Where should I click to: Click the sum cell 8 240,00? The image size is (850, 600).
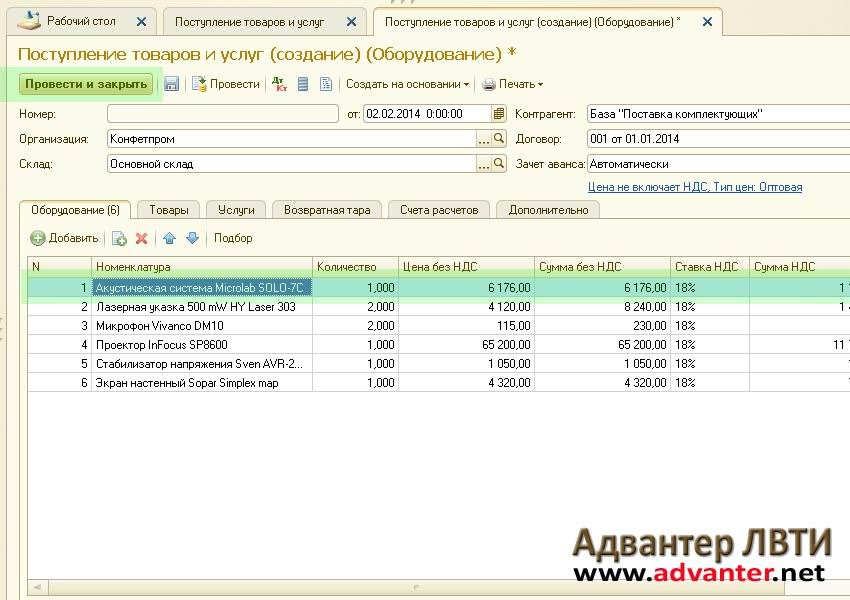602,307
